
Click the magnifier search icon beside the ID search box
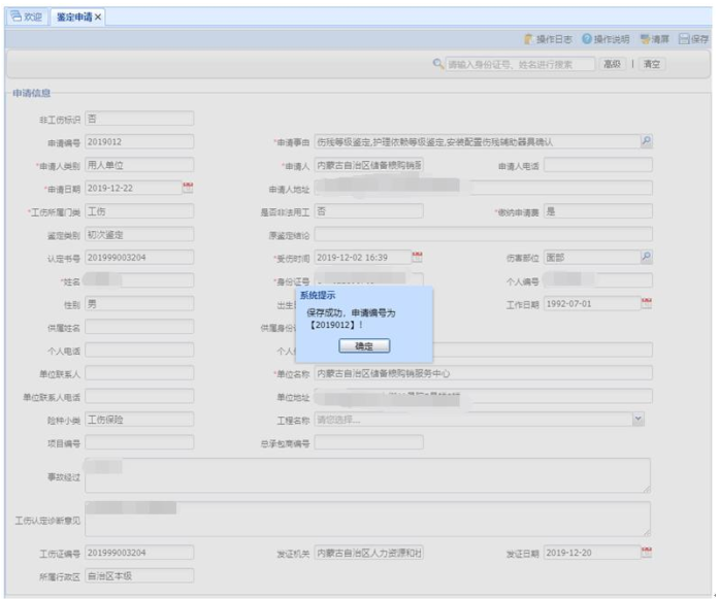point(438,64)
